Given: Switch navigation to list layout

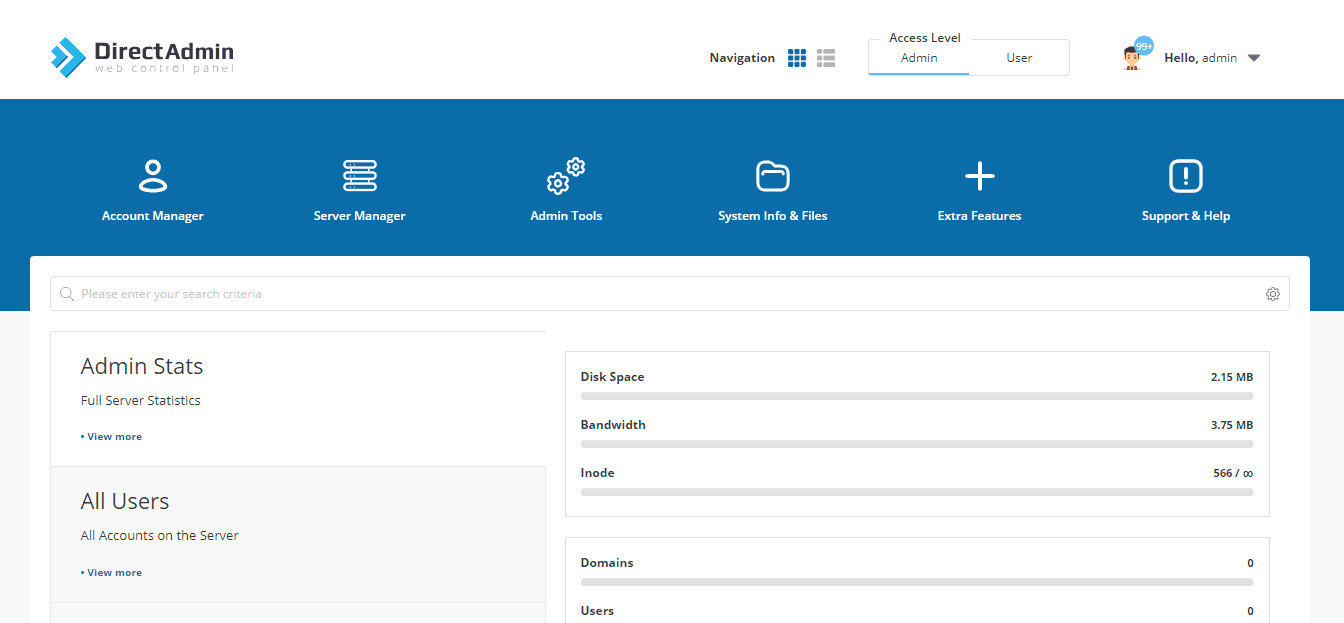Looking at the screenshot, I should [x=826, y=58].
